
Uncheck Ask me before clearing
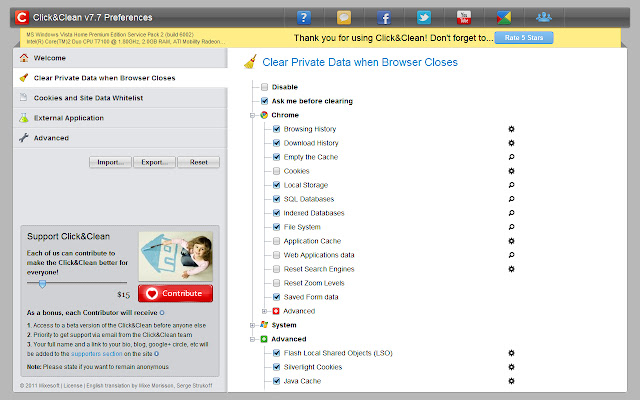pos(264,101)
